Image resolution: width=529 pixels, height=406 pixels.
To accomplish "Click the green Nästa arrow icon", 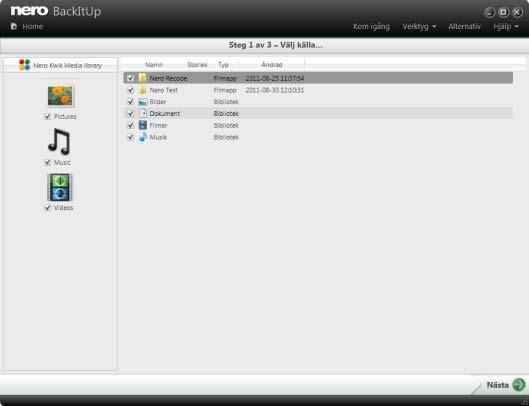I will tap(519, 384).
